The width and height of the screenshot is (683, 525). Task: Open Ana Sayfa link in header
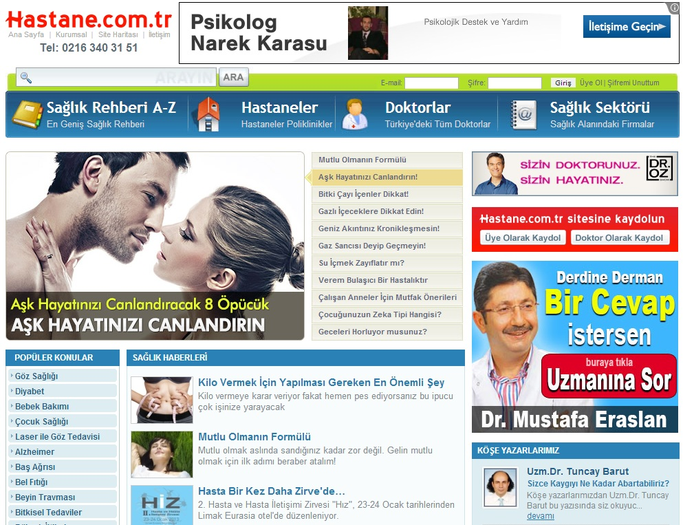pos(26,34)
